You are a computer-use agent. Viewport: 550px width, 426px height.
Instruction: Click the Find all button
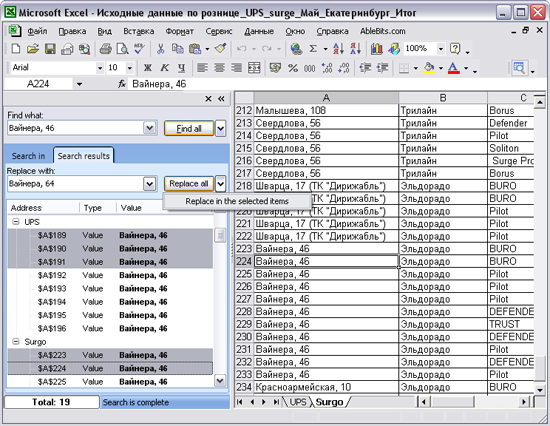tap(189, 128)
